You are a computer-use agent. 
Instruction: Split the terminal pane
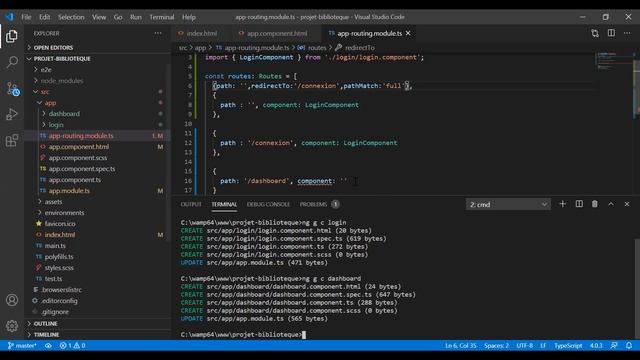coord(579,204)
